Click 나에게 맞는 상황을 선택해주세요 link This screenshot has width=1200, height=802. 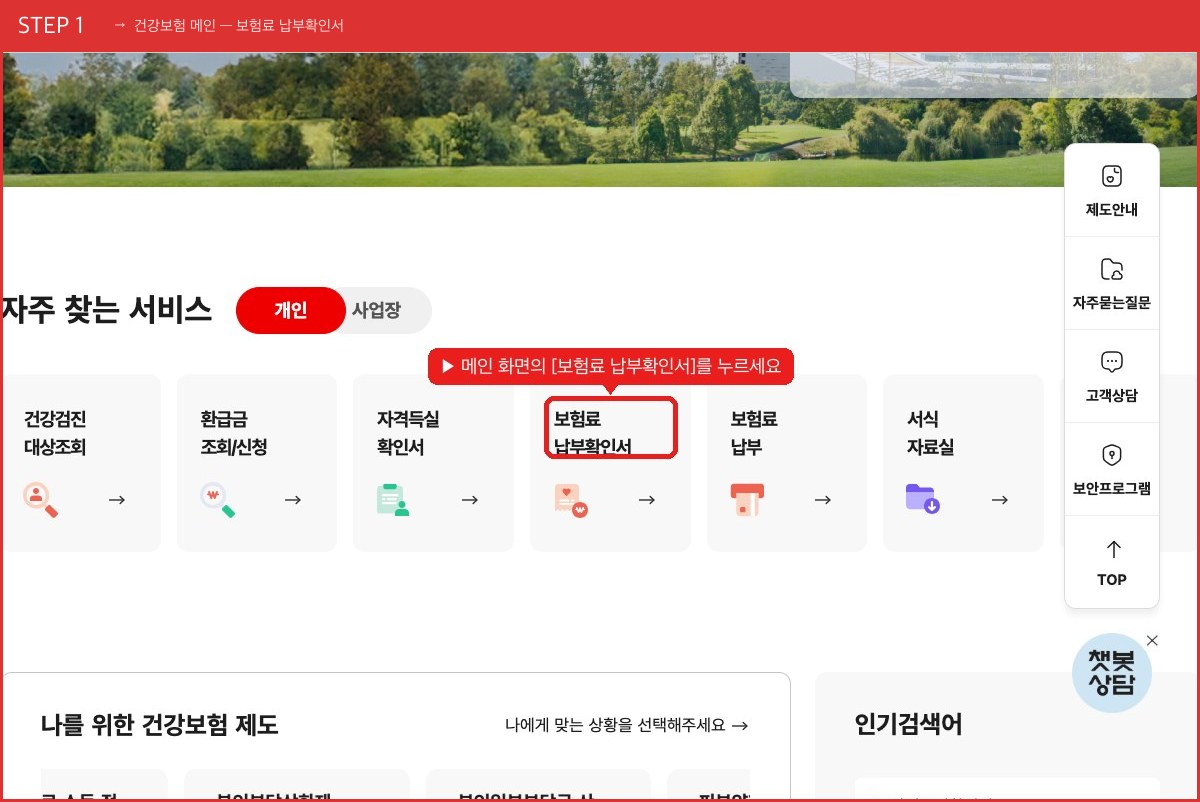tap(627, 725)
